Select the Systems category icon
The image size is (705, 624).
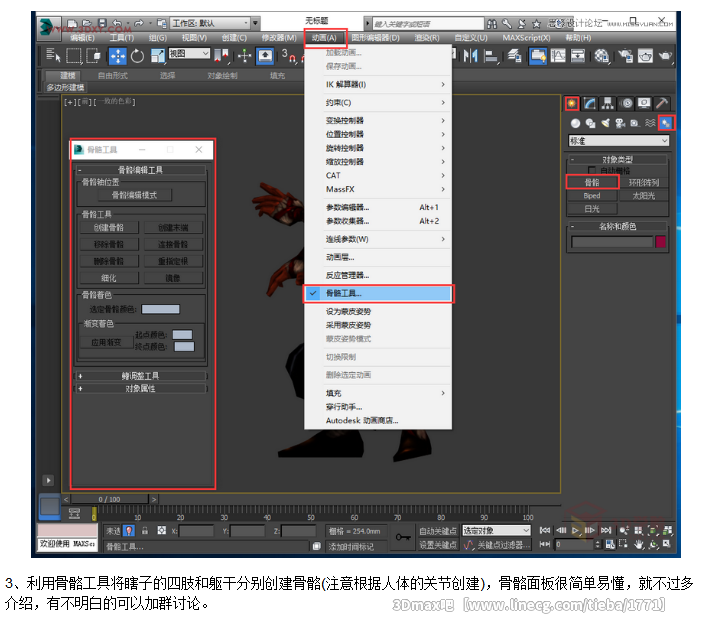pyautogui.click(x=667, y=123)
